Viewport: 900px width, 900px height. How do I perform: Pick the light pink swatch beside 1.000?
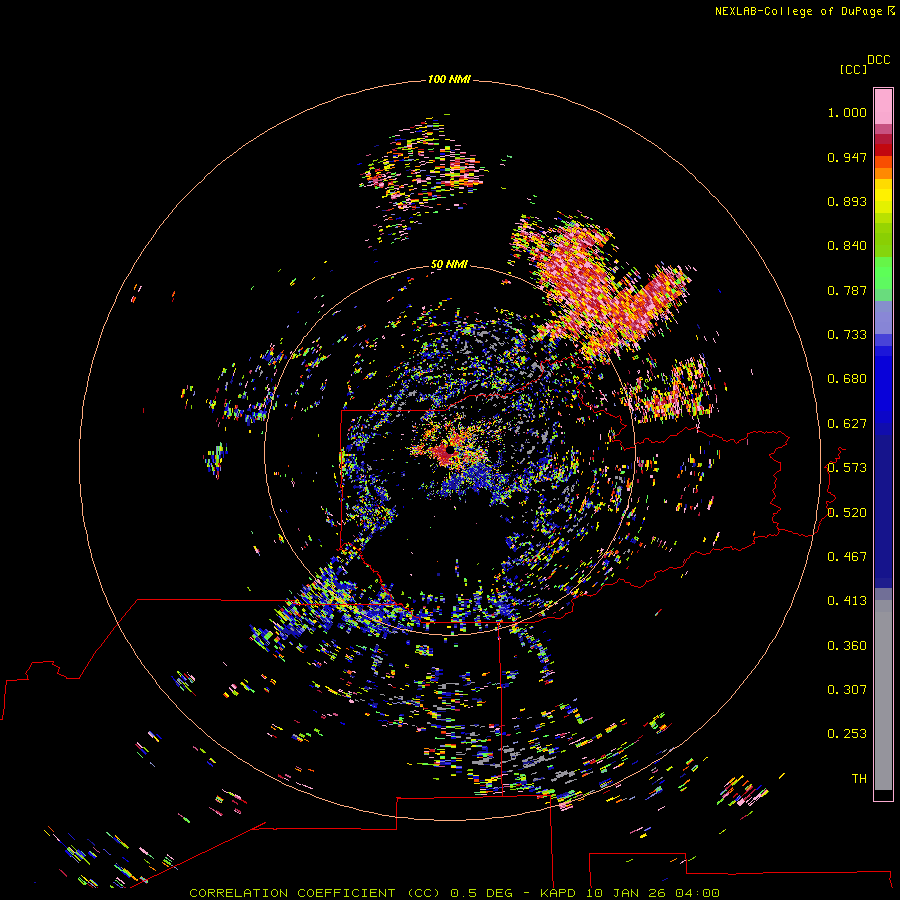883,107
